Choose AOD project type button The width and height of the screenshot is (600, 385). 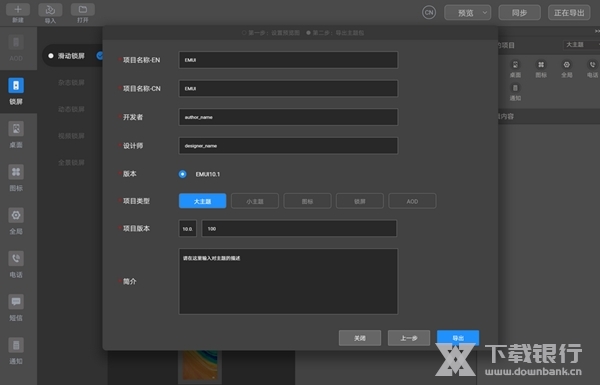click(412, 201)
